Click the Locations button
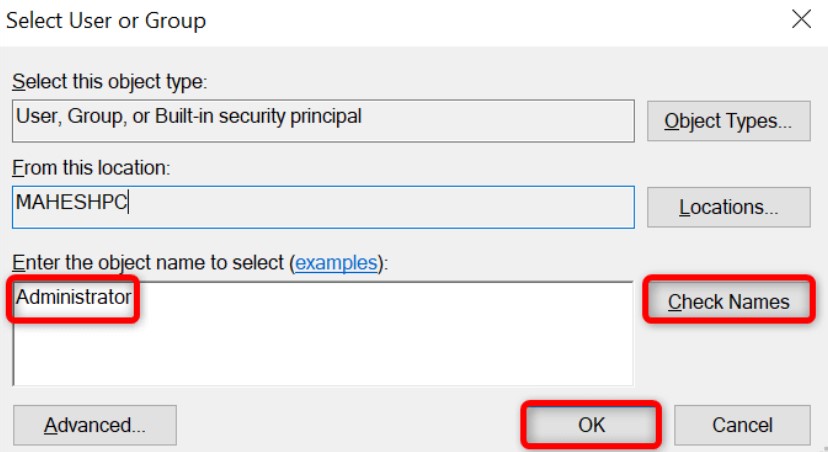 (x=728, y=207)
